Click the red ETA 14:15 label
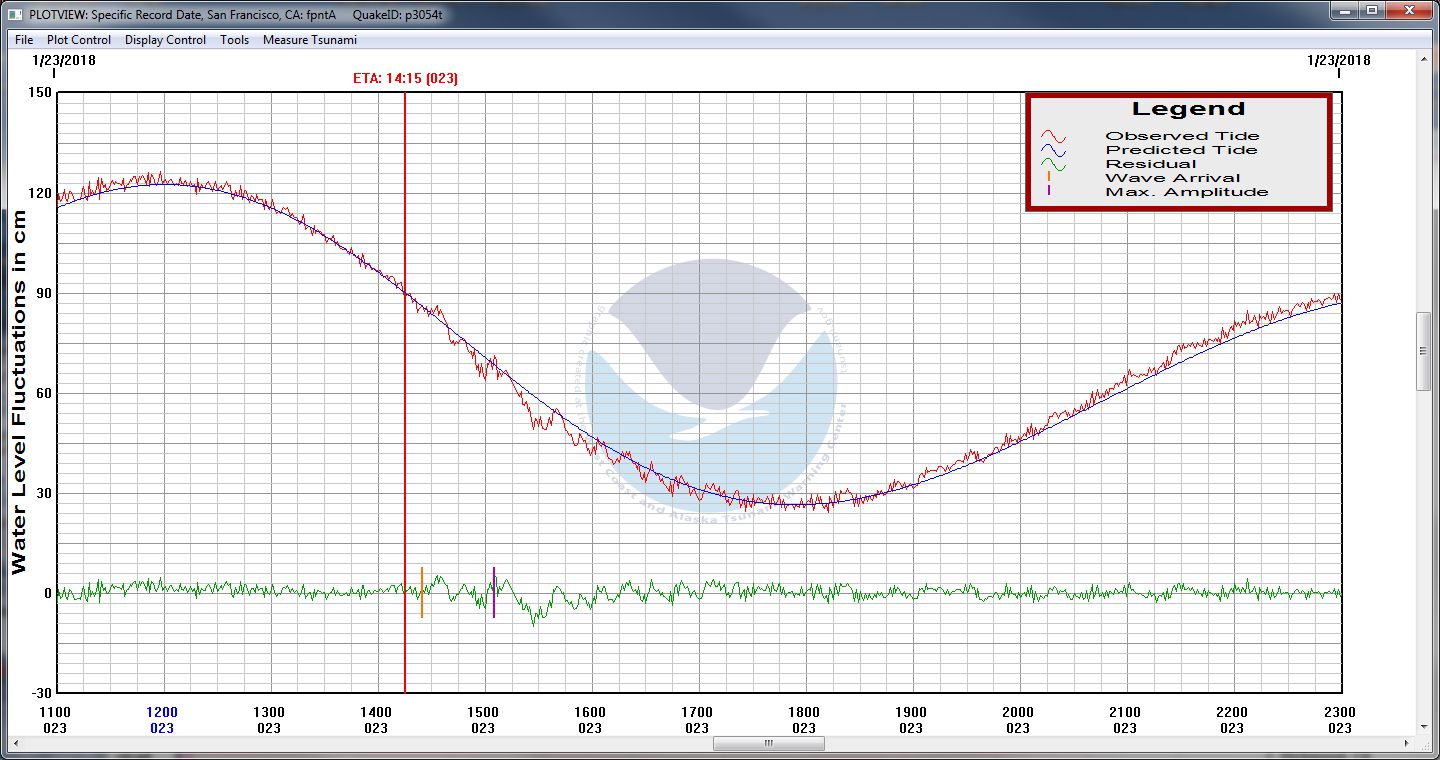This screenshot has height=760, width=1440. coord(405,78)
